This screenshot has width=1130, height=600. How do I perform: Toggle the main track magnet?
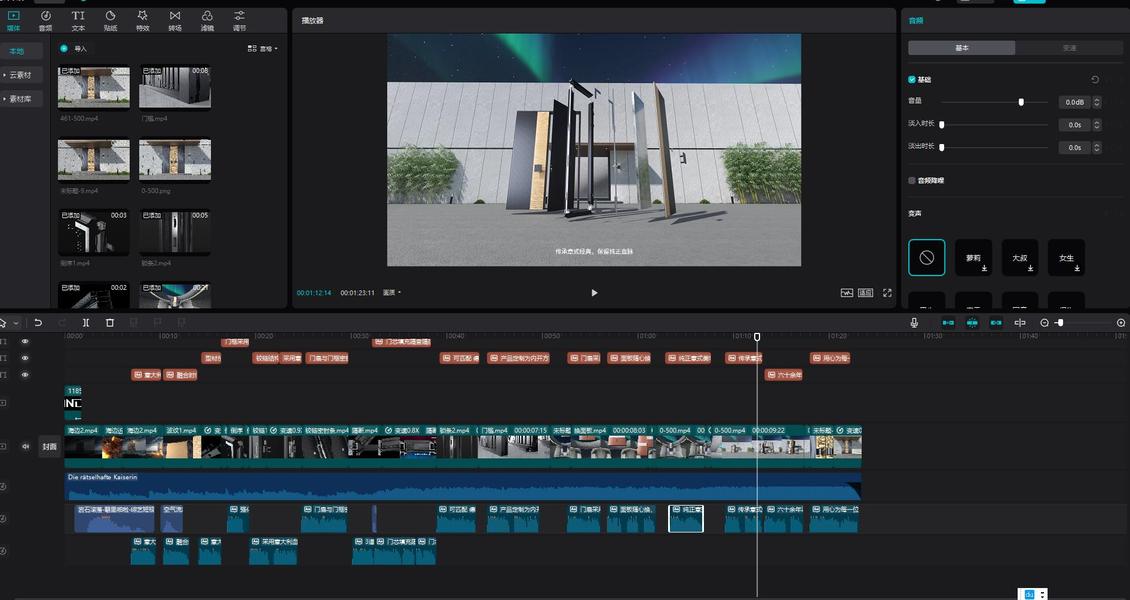click(948, 323)
